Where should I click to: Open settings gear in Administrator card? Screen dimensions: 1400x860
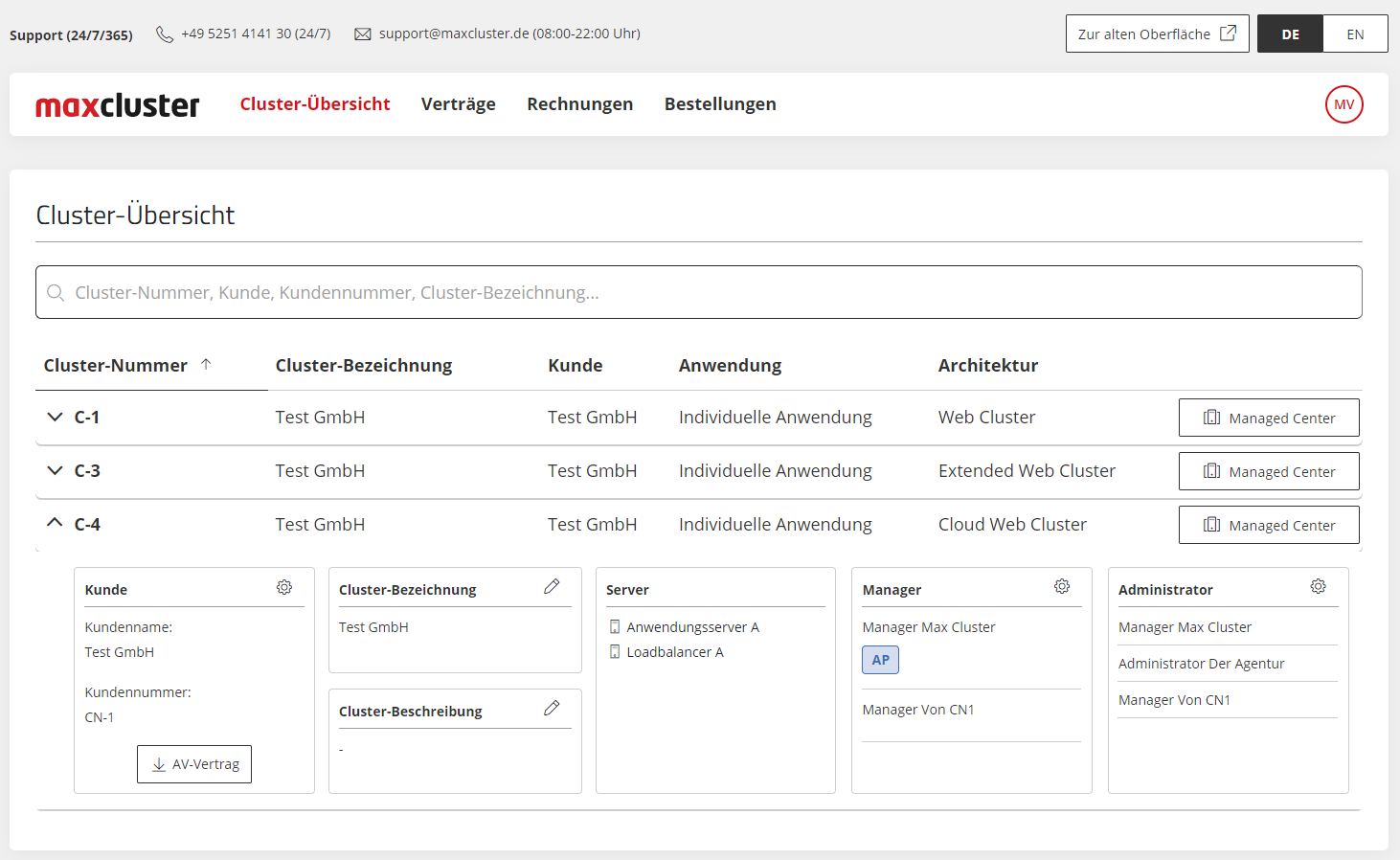pyautogui.click(x=1319, y=586)
